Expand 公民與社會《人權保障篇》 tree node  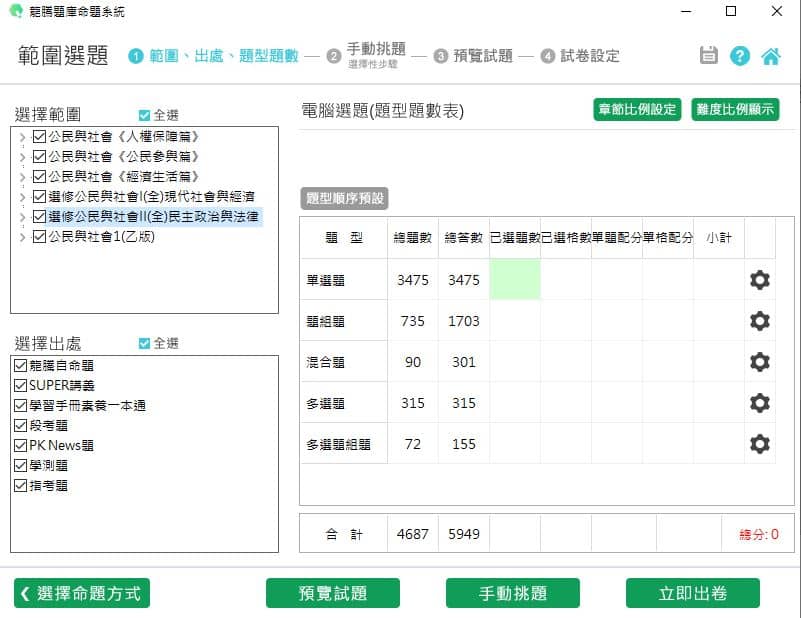point(22,137)
